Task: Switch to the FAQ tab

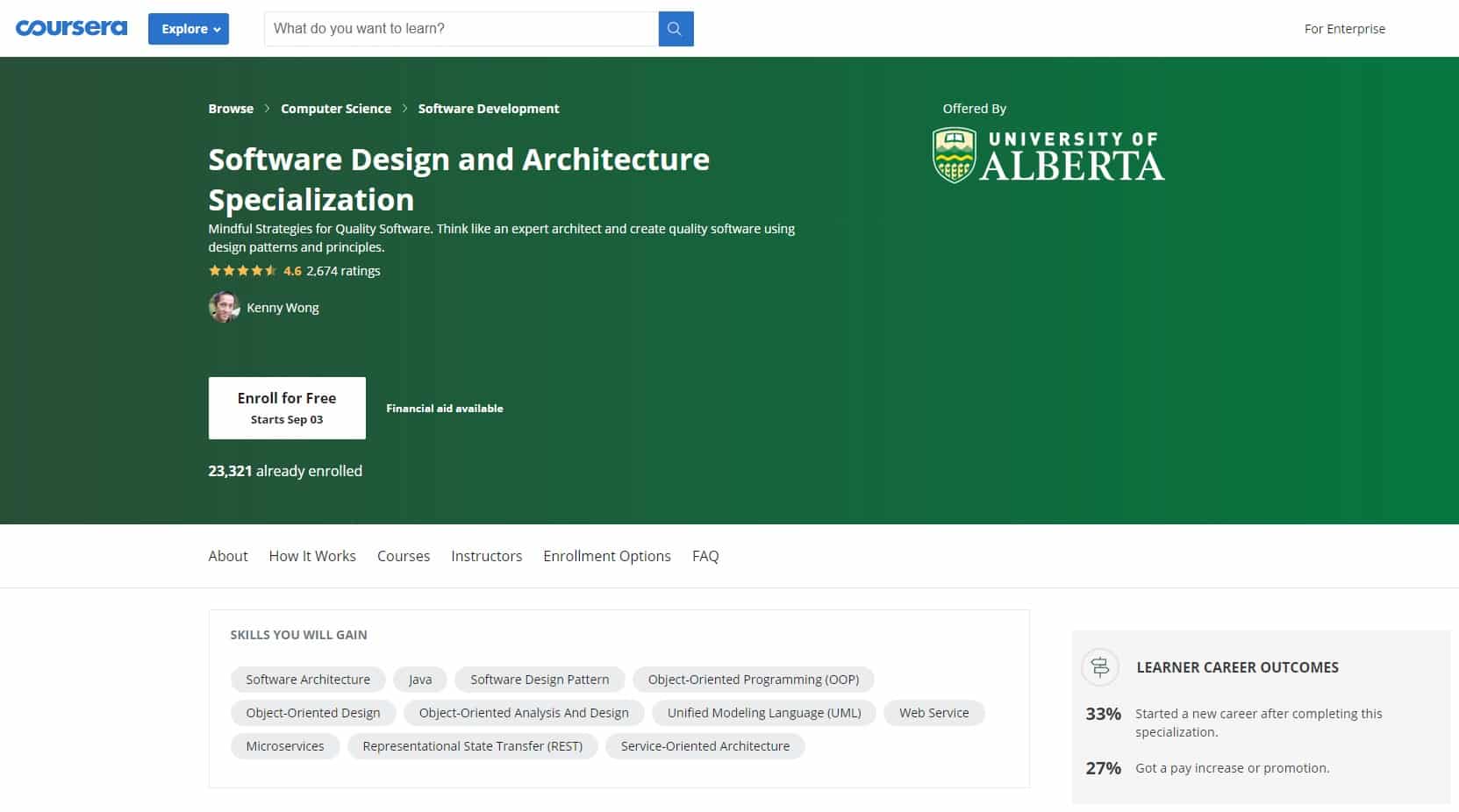Action: pos(705,556)
